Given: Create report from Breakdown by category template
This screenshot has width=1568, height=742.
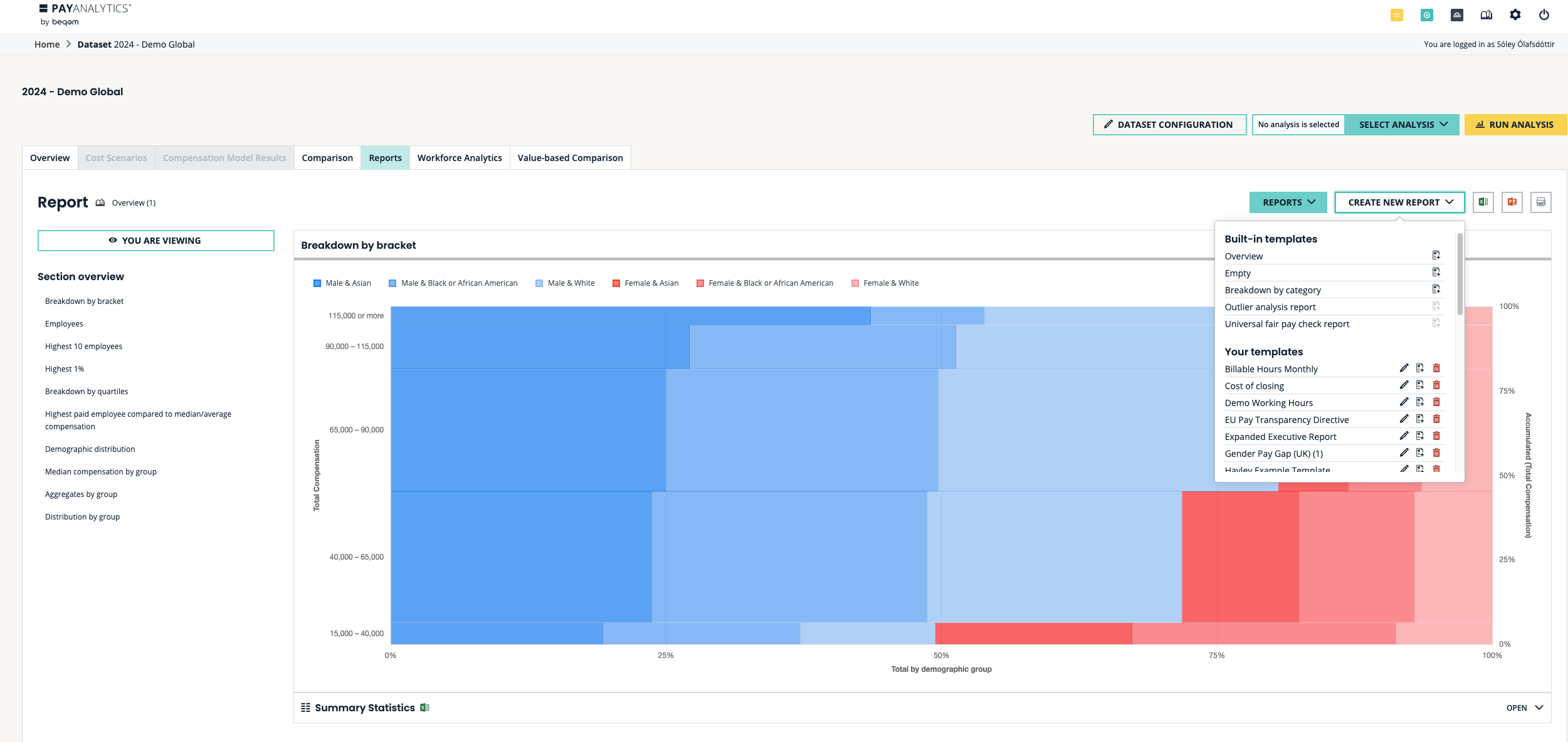Looking at the screenshot, I should pos(1436,290).
